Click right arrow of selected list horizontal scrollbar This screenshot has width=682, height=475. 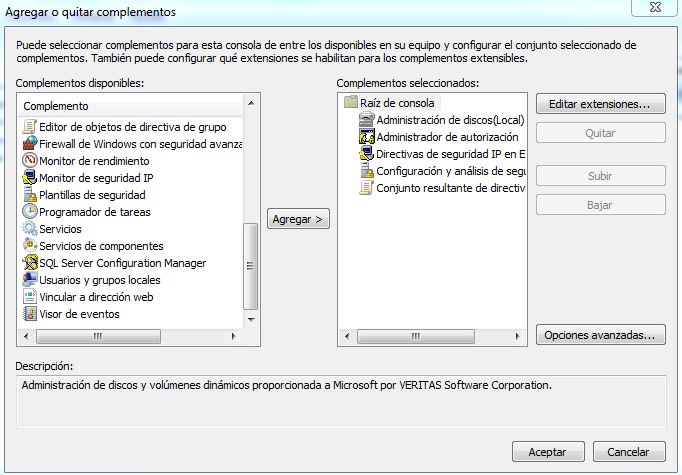click(517, 336)
